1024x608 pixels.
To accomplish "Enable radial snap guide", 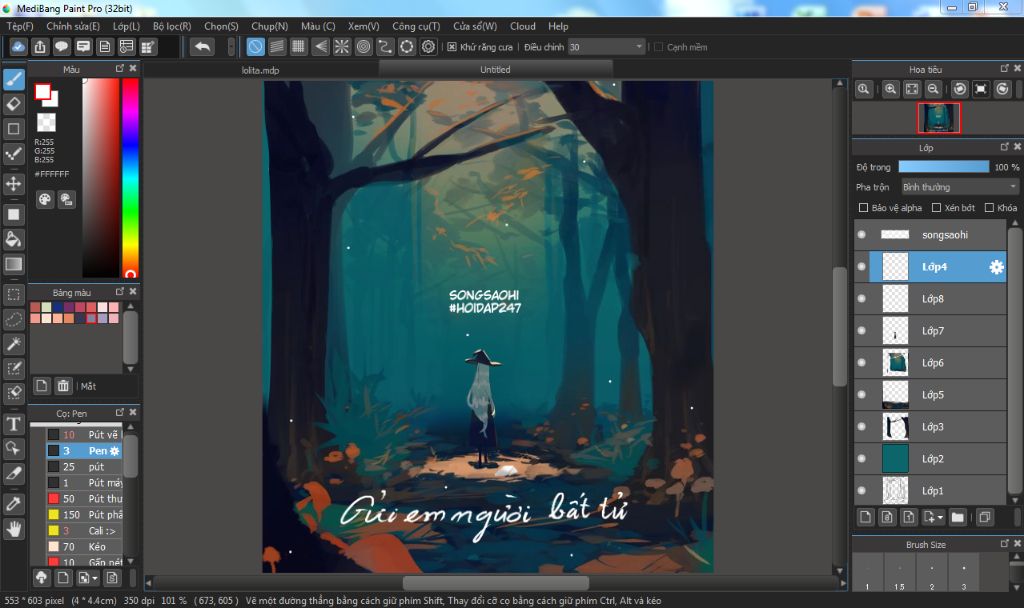I will tap(342, 46).
